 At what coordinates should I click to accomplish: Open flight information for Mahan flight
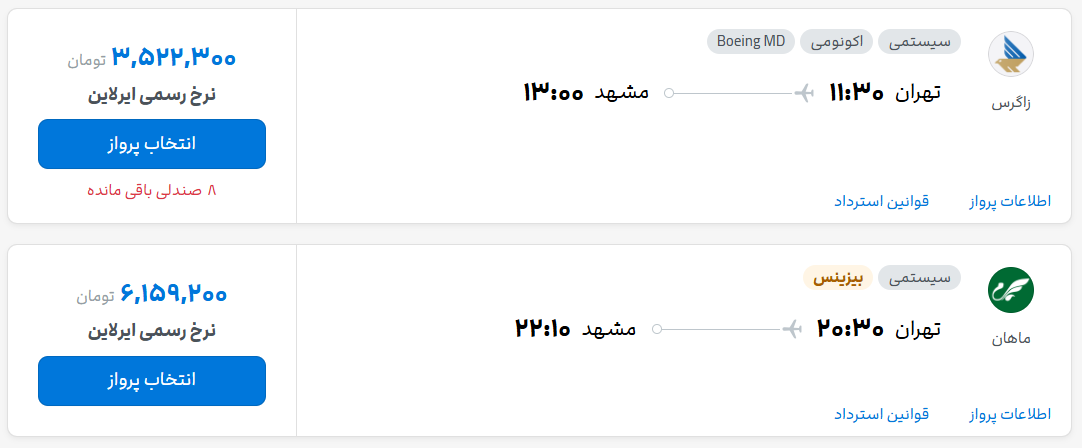(1010, 414)
